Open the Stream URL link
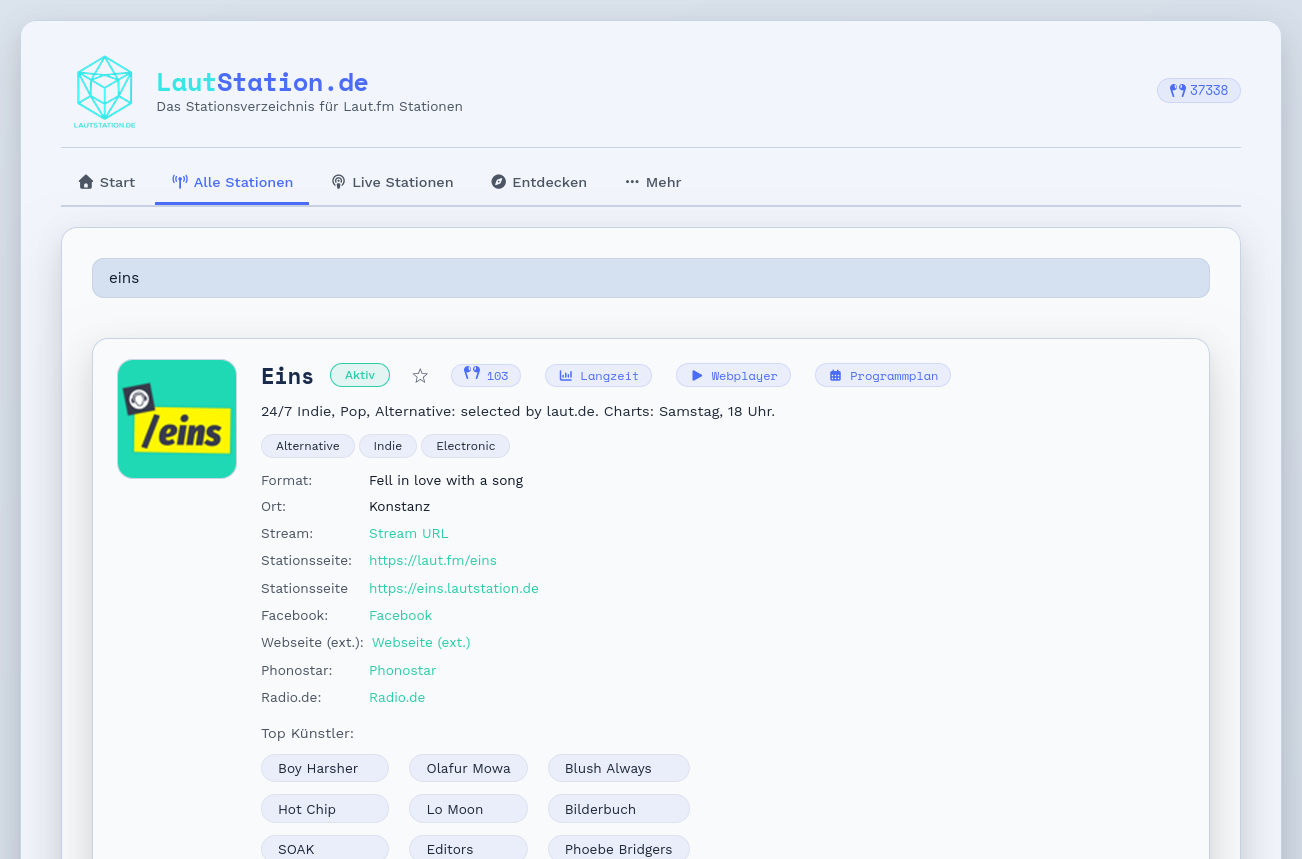1302x859 pixels. (409, 534)
